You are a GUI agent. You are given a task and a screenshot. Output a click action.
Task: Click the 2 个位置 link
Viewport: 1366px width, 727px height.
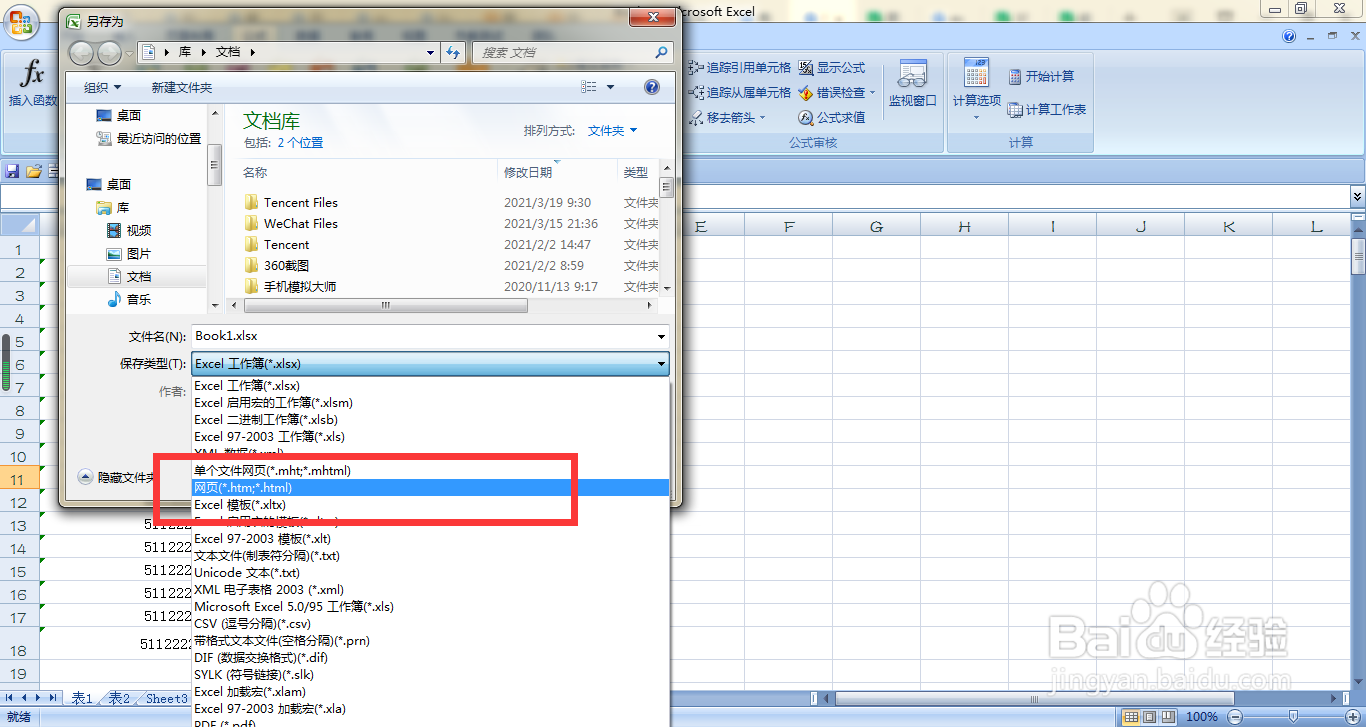(x=301, y=143)
